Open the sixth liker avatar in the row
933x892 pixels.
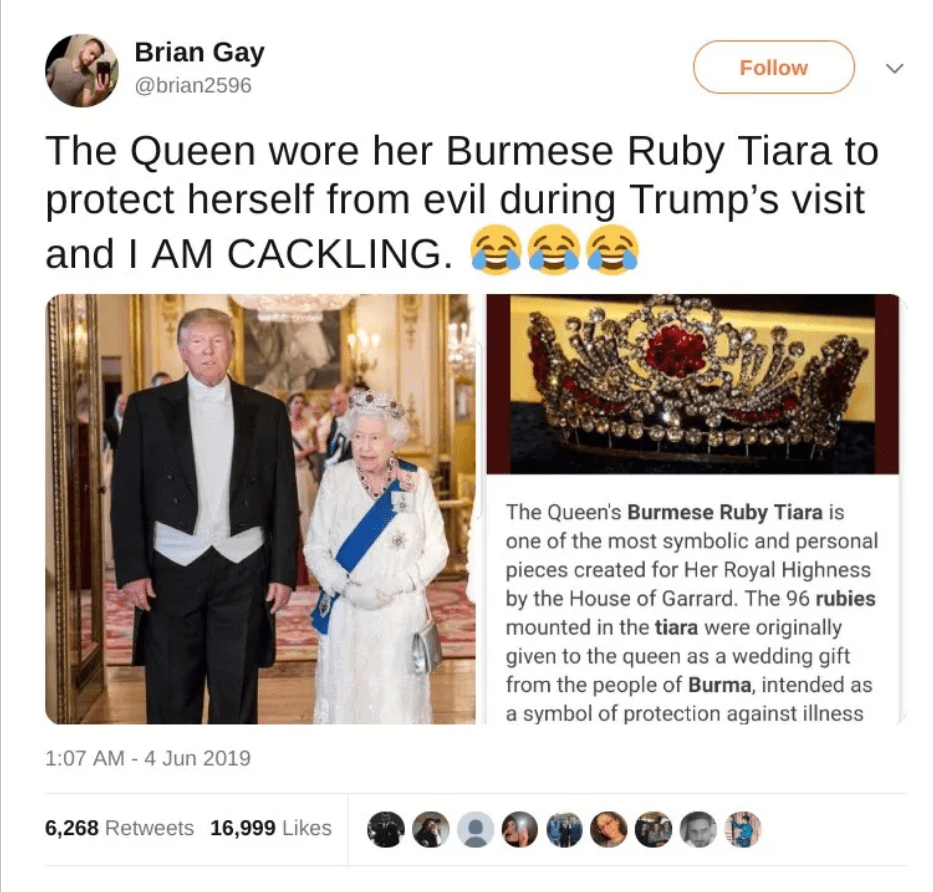point(609,829)
